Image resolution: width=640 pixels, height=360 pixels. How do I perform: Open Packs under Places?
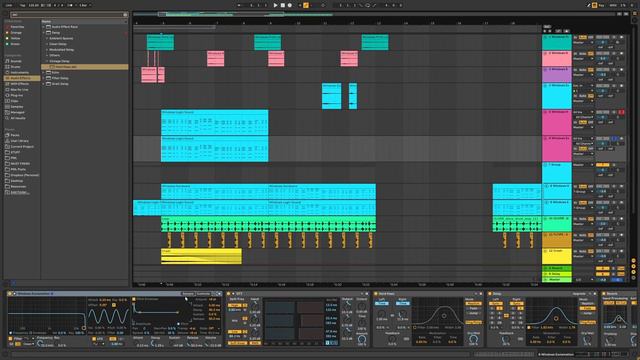pos(15,135)
